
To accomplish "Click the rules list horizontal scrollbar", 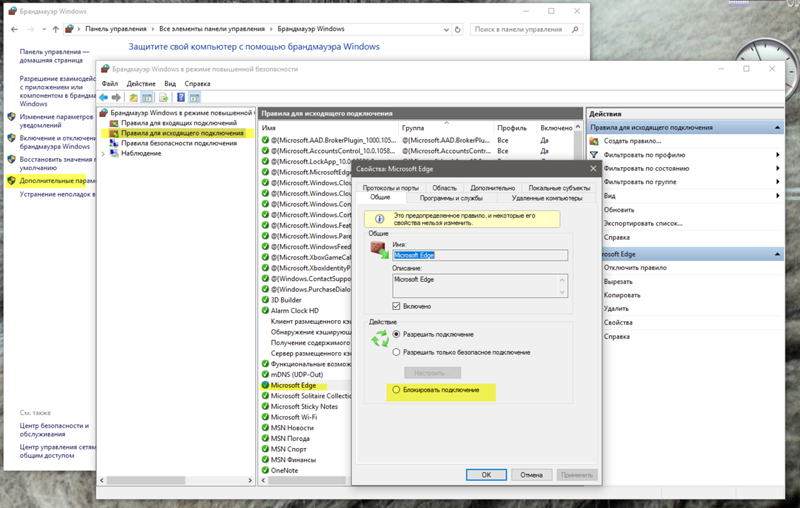I will pos(306,480).
